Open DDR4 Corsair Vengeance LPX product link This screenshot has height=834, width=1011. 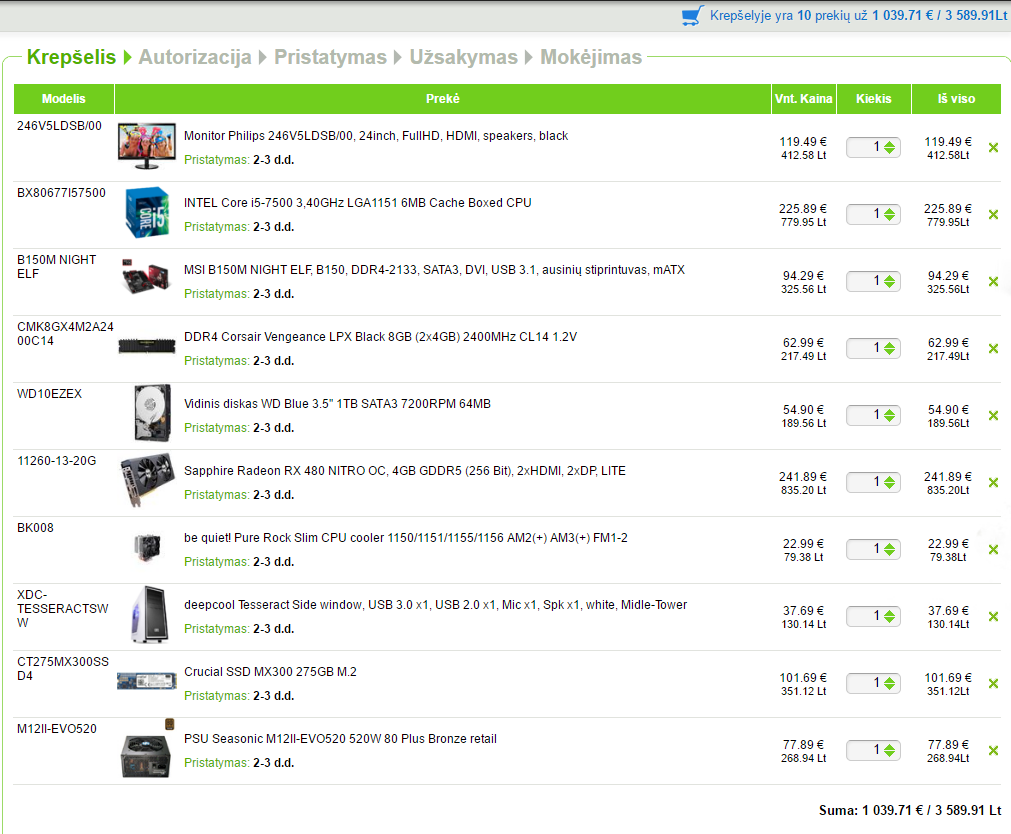pyautogui.click(x=380, y=337)
